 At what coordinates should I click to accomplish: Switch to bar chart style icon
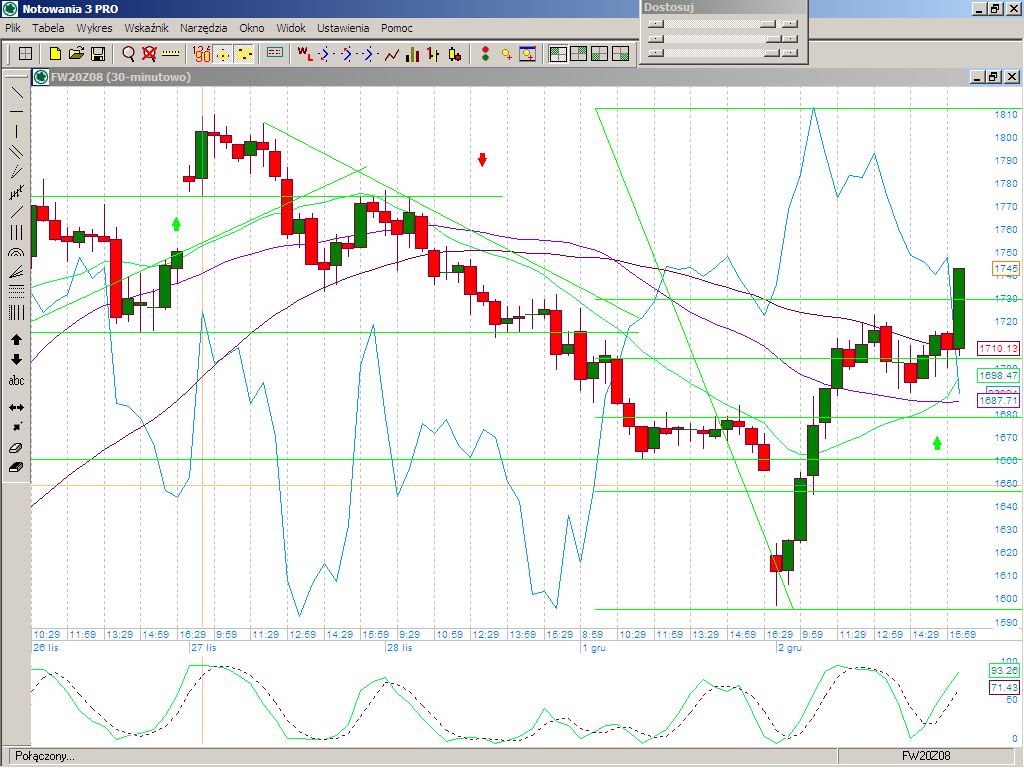[413, 54]
